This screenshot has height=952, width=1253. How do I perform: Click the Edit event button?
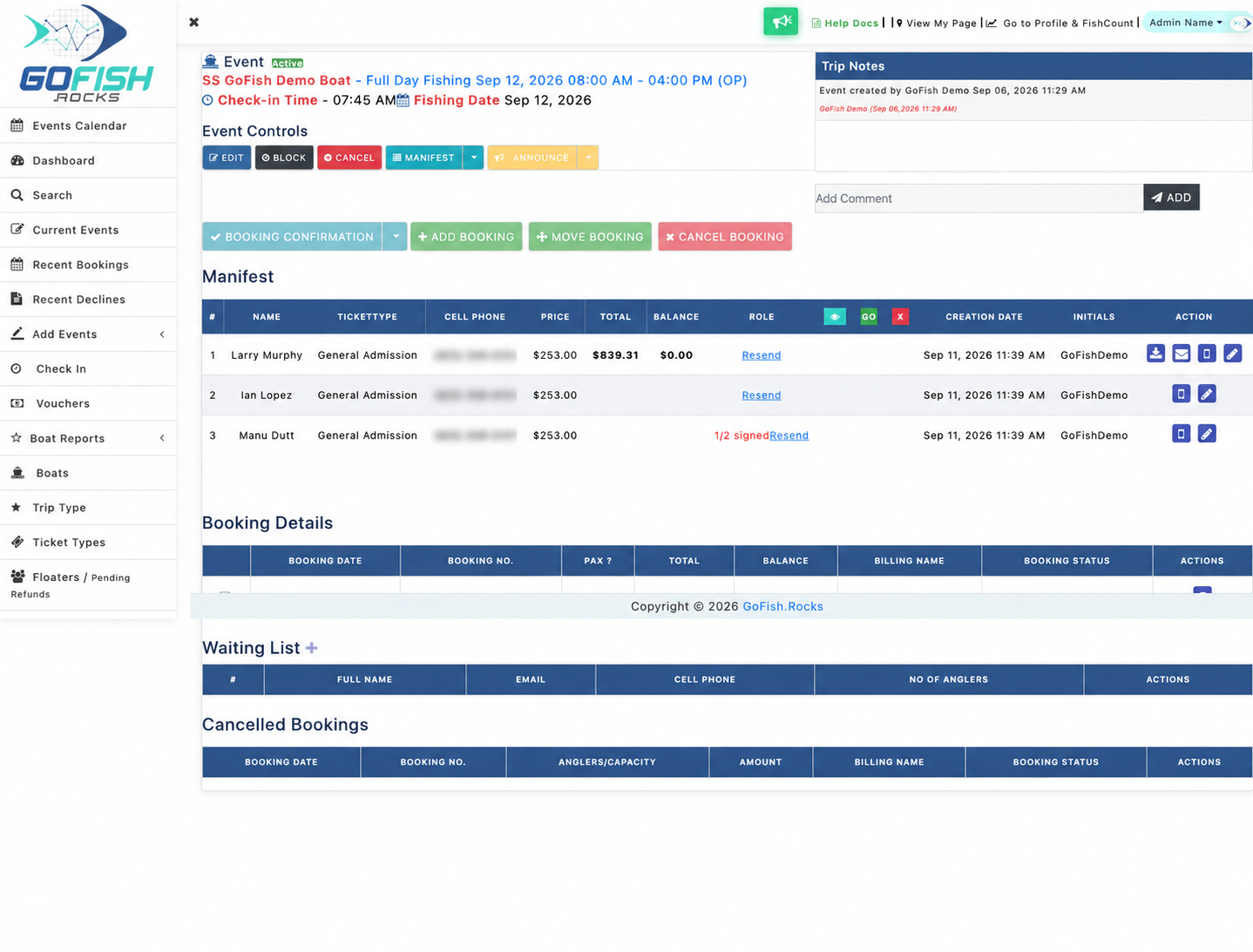[x=227, y=158]
